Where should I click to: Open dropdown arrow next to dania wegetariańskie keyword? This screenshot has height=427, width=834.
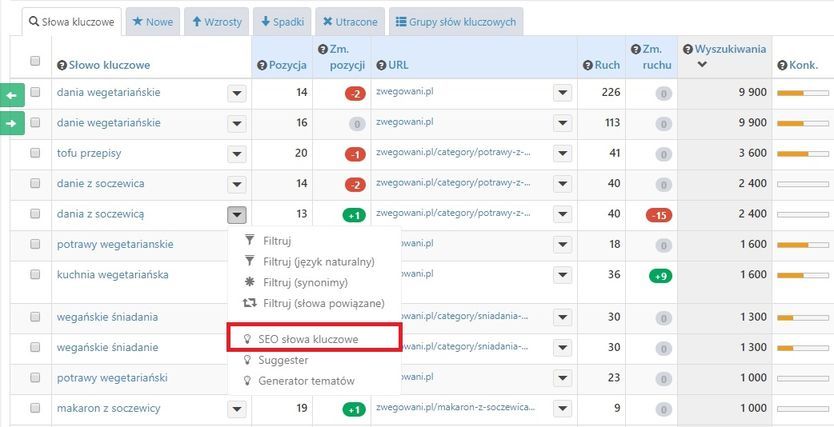tap(236, 94)
